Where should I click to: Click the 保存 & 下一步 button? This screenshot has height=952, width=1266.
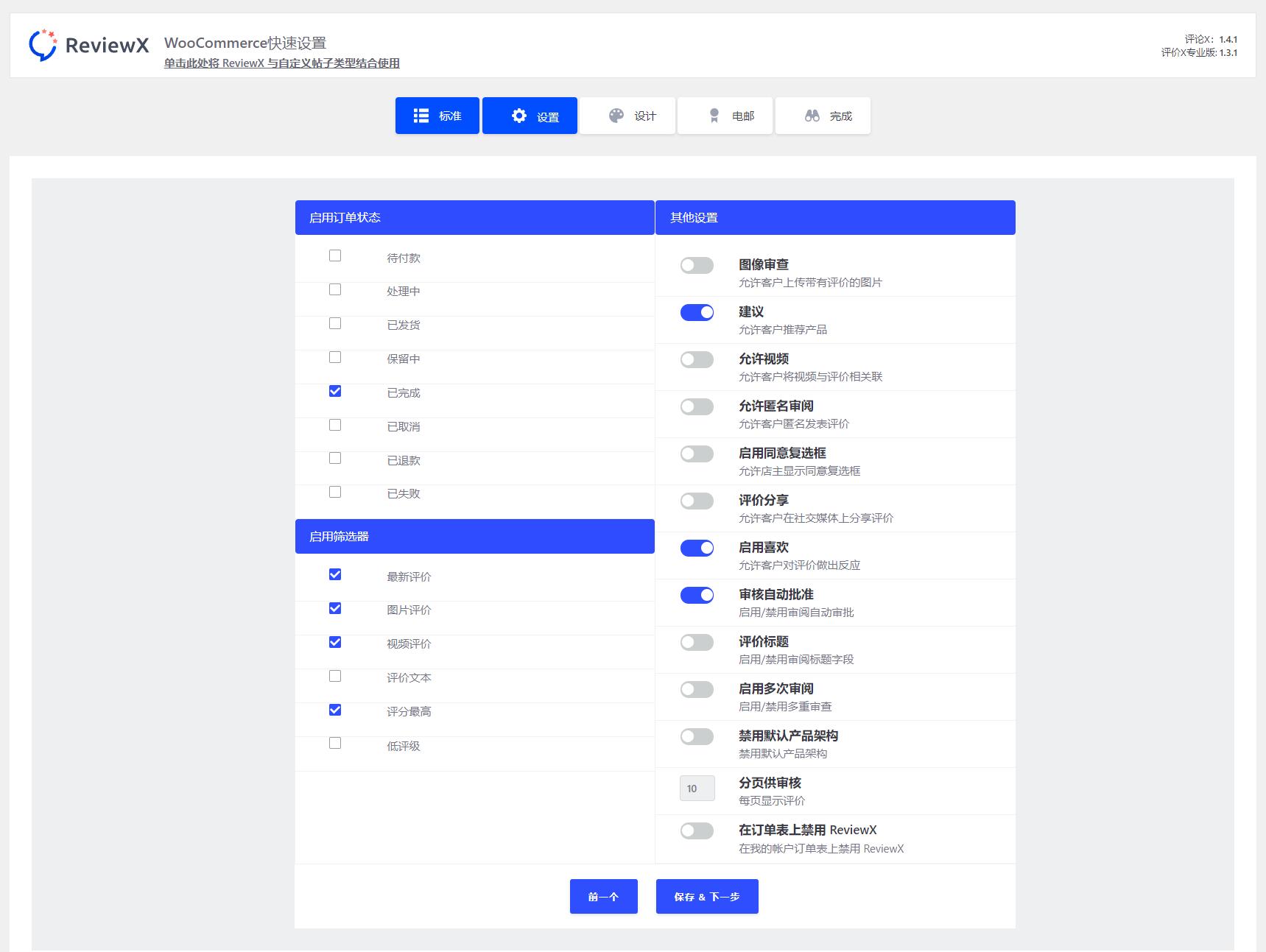tap(707, 896)
